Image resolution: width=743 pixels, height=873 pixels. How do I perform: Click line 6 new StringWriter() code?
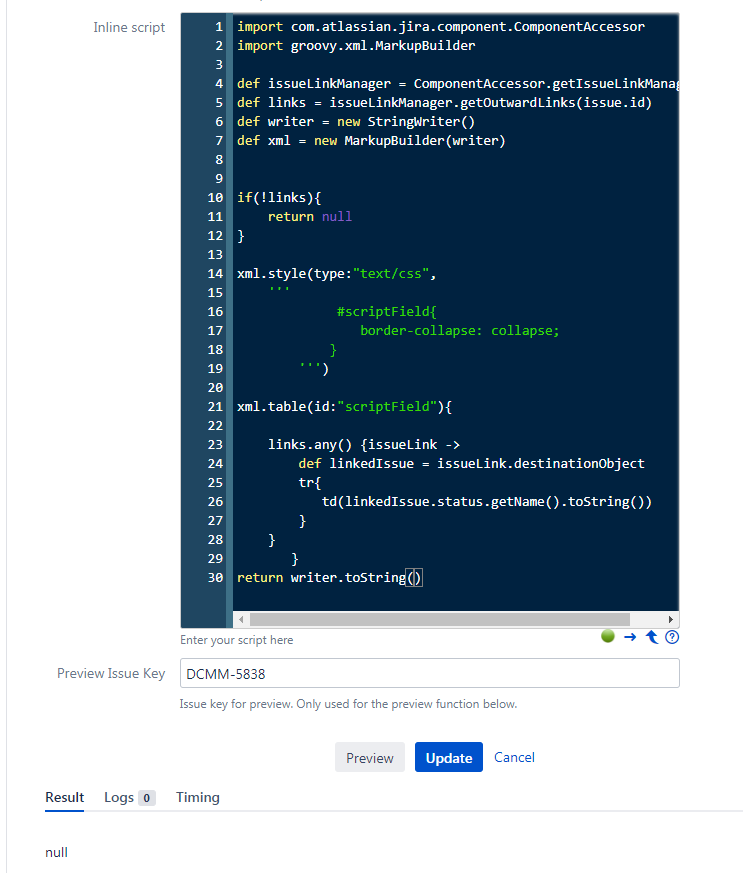[x=356, y=121]
